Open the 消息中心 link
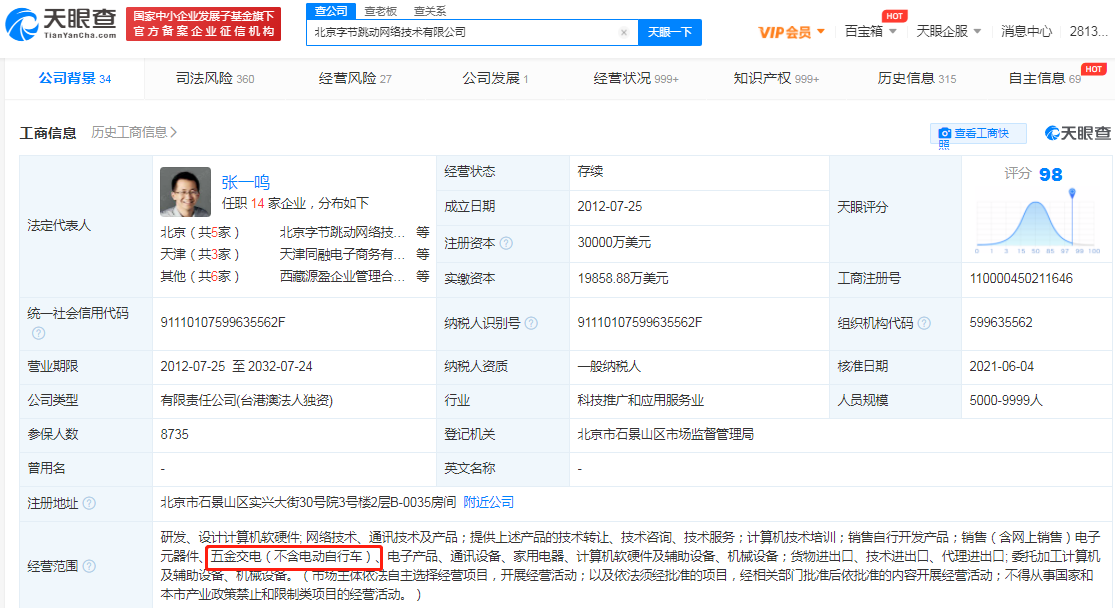Screen dimensions: 1115x608 [x=1026, y=31]
